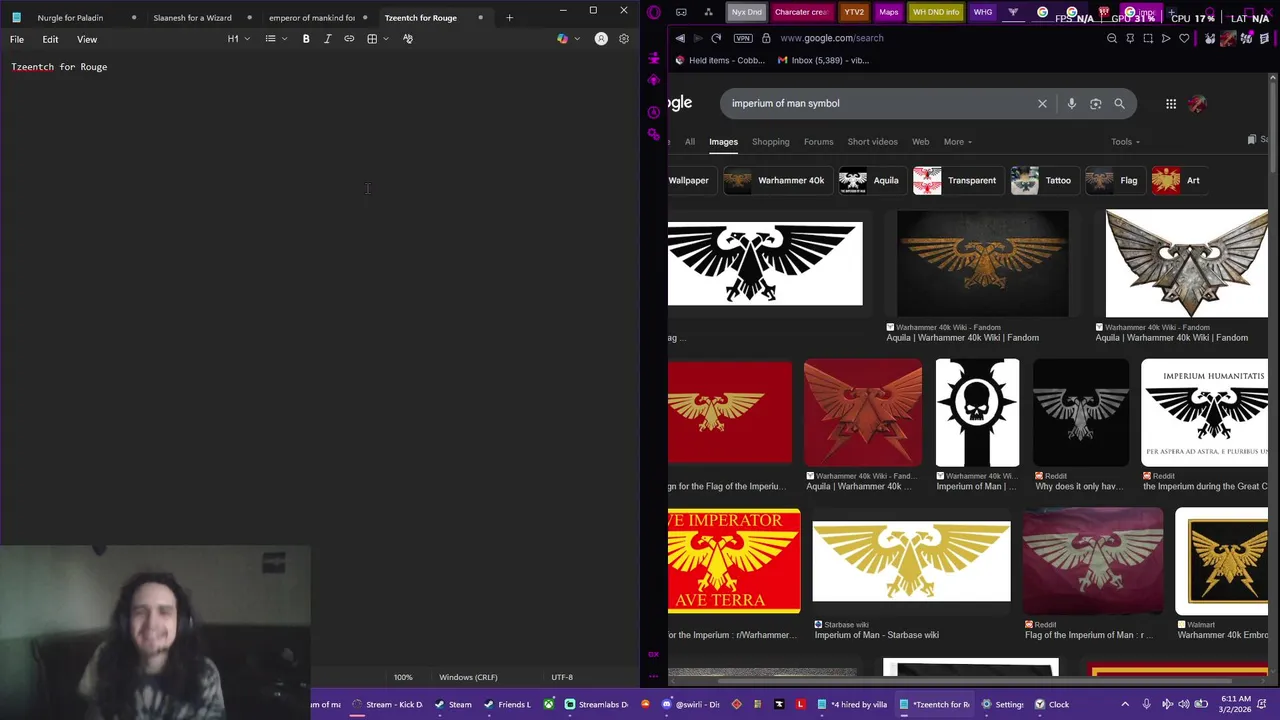Switch Google results to All
Image resolution: width=1280 pixels, height=720 pixels.
coord(690,142)
